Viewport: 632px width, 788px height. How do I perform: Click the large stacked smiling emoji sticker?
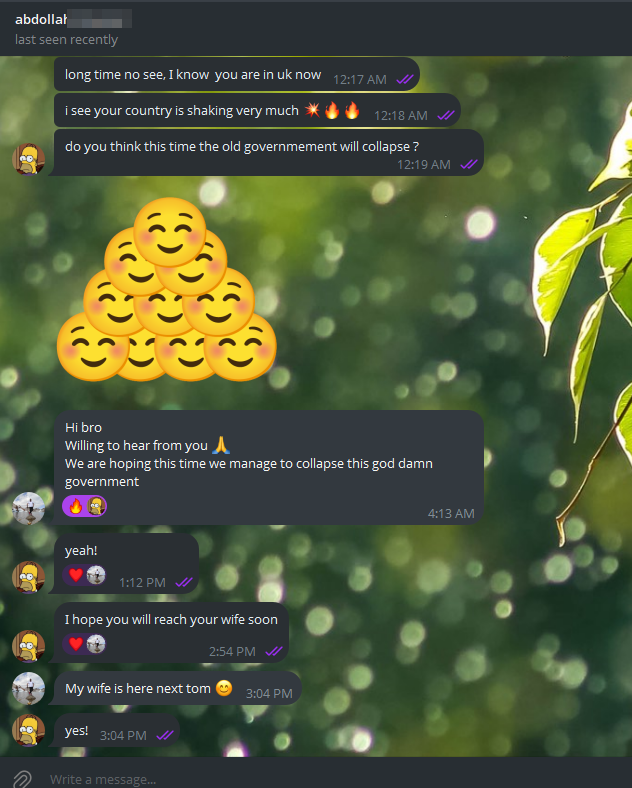point(167,289)
